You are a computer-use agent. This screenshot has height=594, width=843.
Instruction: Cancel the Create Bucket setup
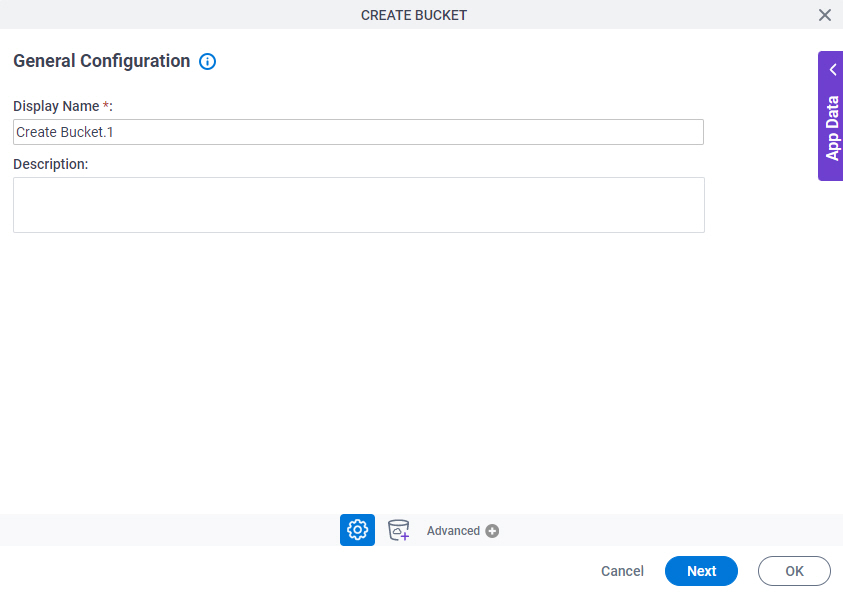coord(622,571)
